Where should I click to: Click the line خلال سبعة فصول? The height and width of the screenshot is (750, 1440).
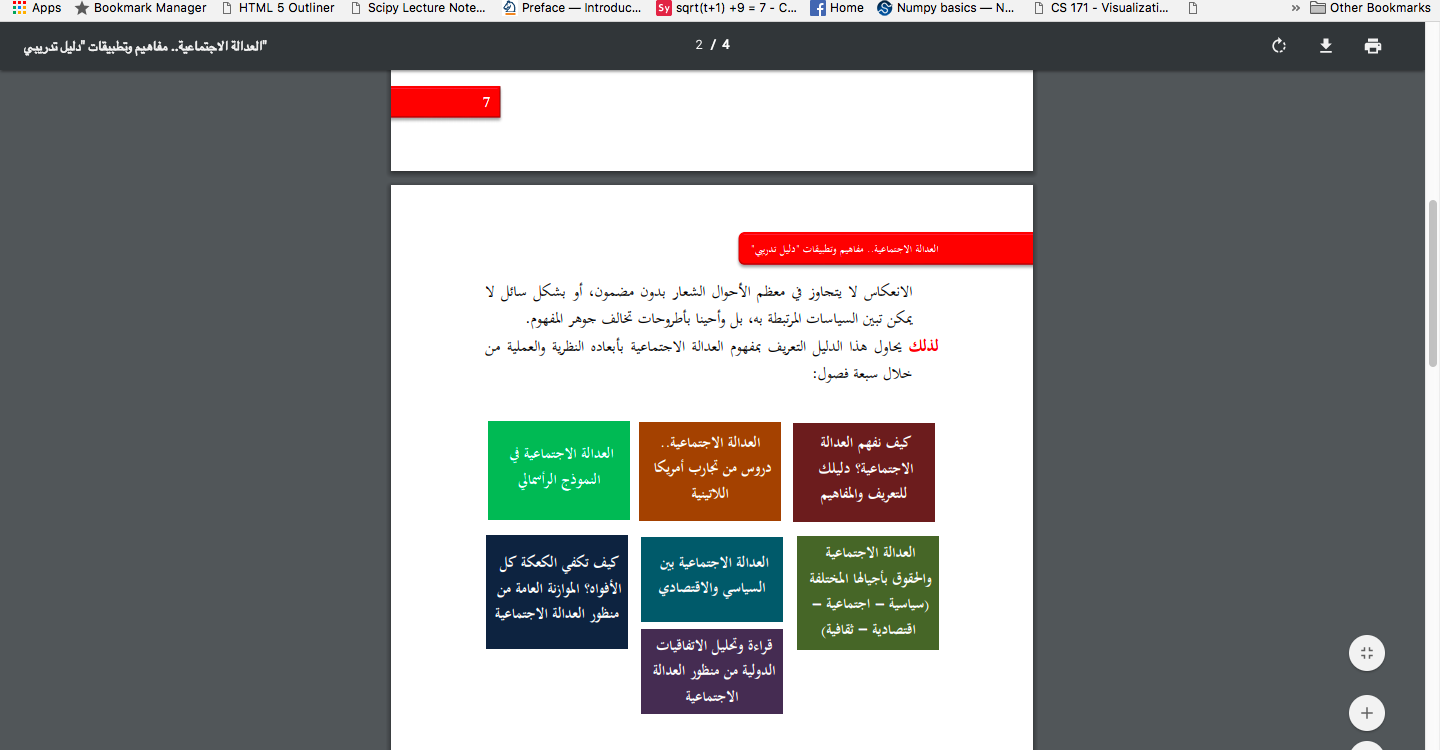(x=861, y=374)
